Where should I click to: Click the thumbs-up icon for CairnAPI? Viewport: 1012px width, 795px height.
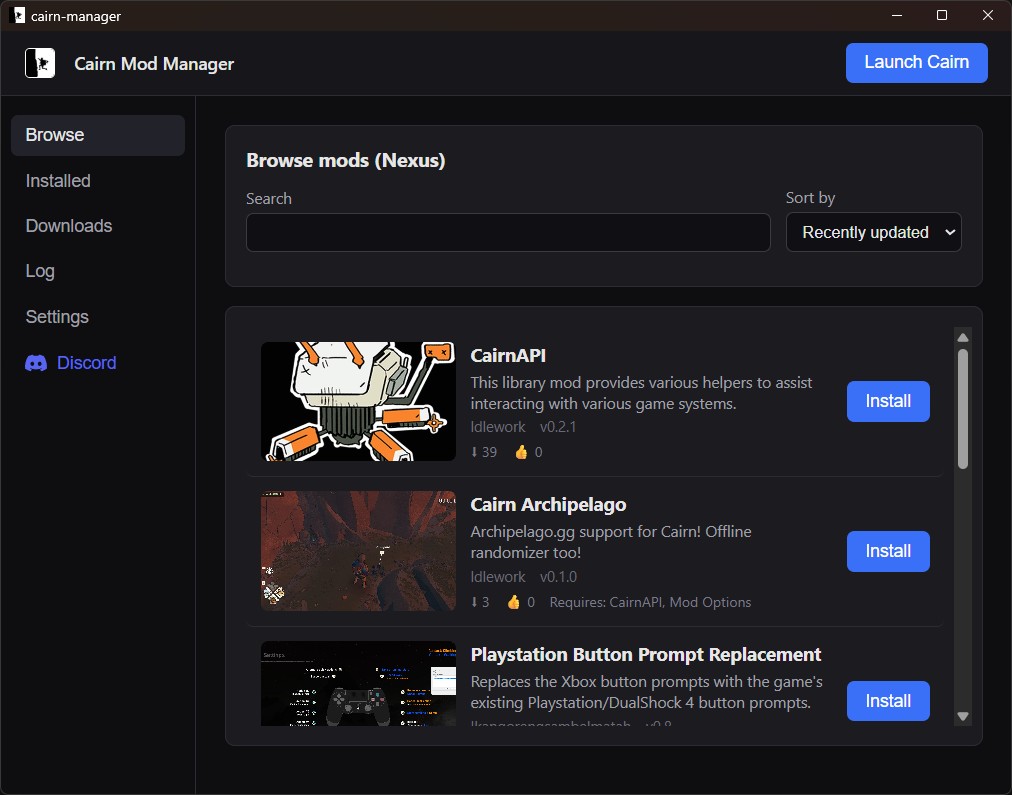point(521,452)
